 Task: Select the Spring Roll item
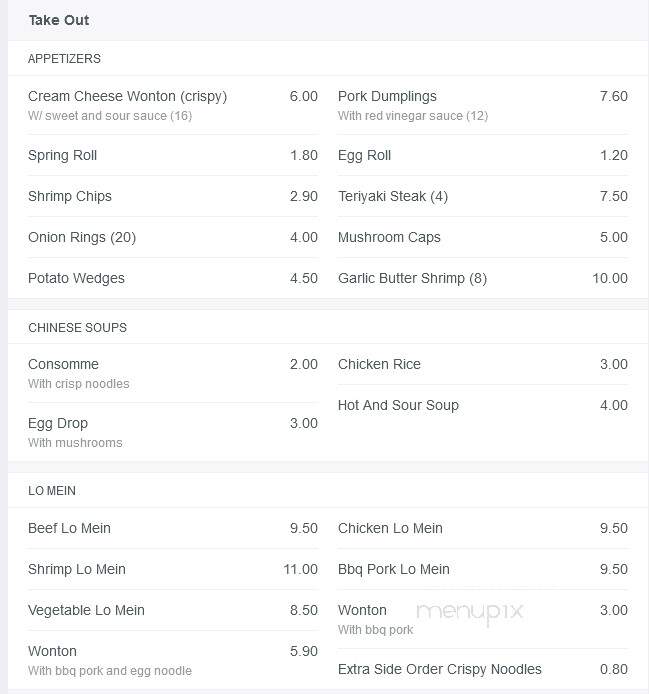click(x=62, y=155)
